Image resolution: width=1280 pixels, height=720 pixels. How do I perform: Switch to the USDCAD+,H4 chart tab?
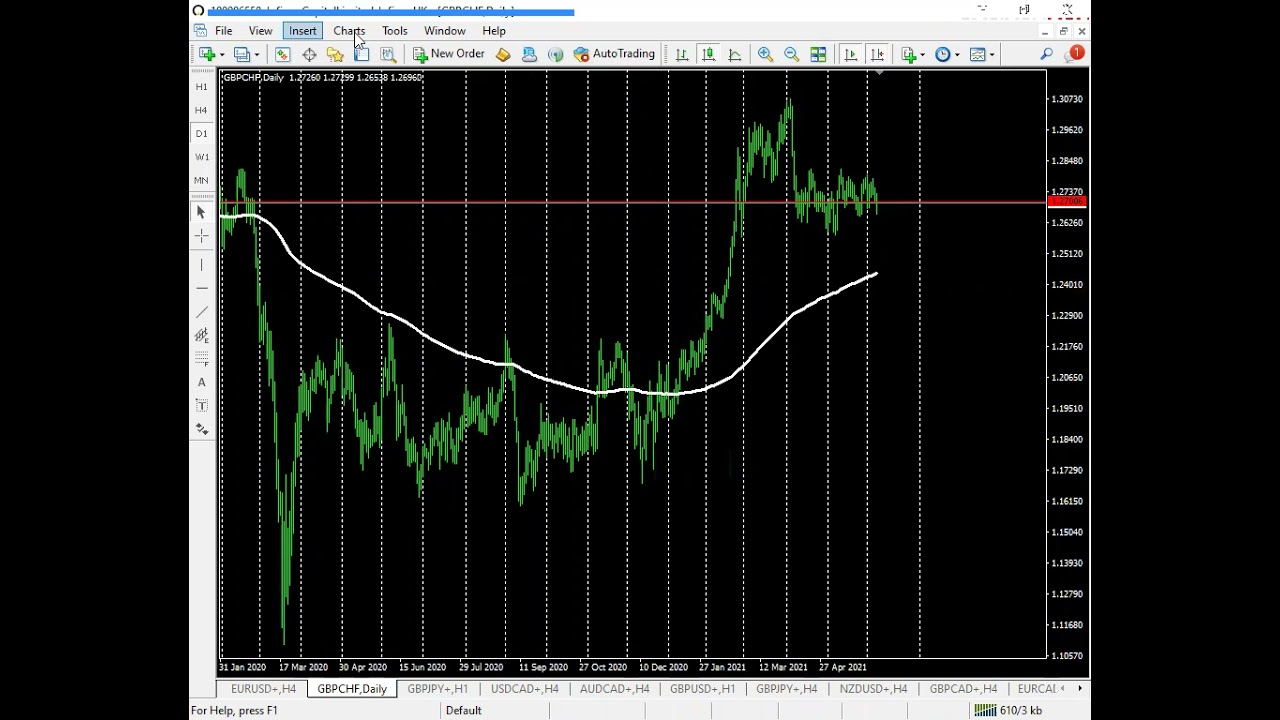(x=524, y=689)
